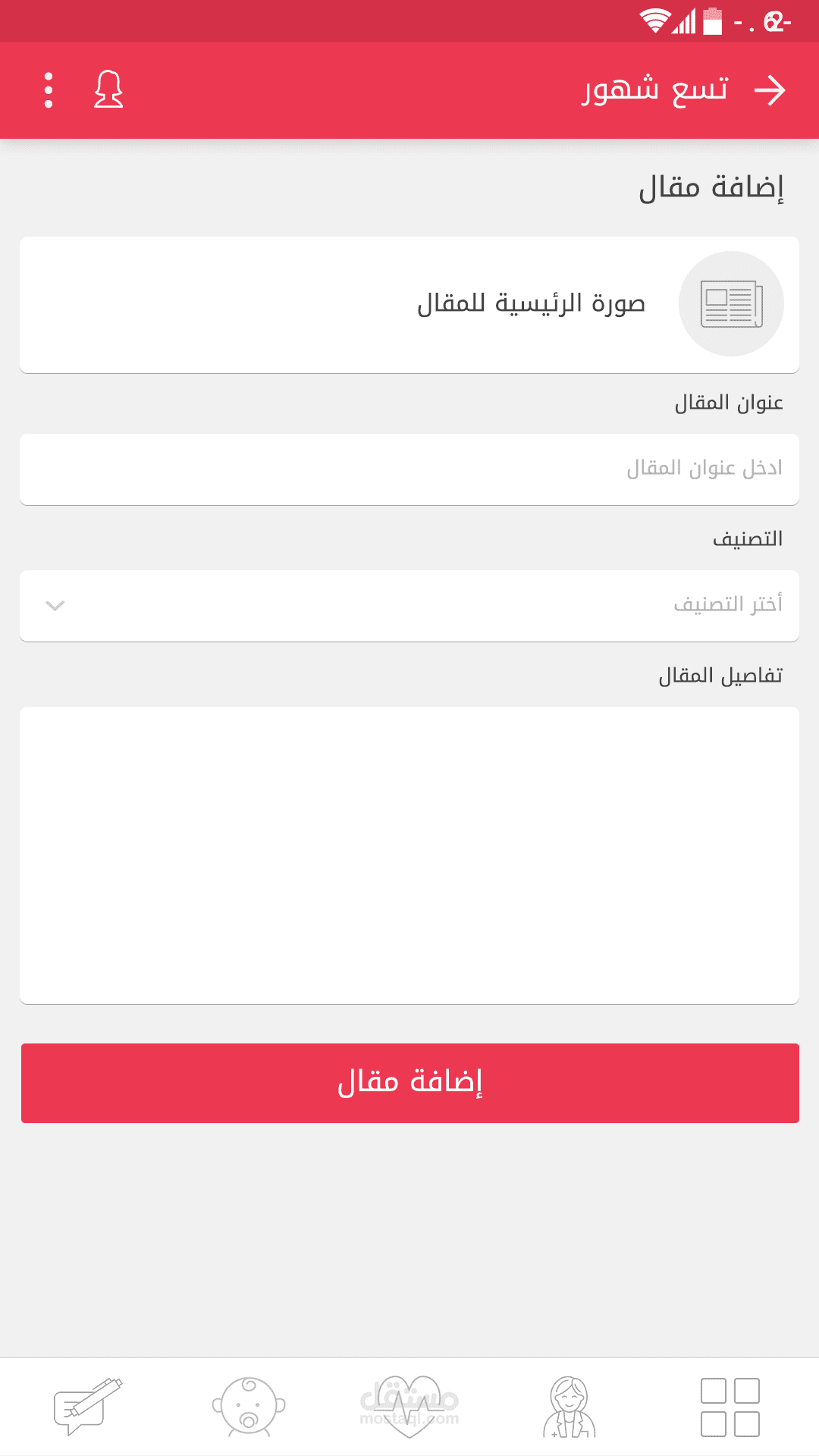The width and height of the screenshot is (819, 1456).
Task: Tap صورة الرئيسية للمقال to upload image
Action: (531, 304)
